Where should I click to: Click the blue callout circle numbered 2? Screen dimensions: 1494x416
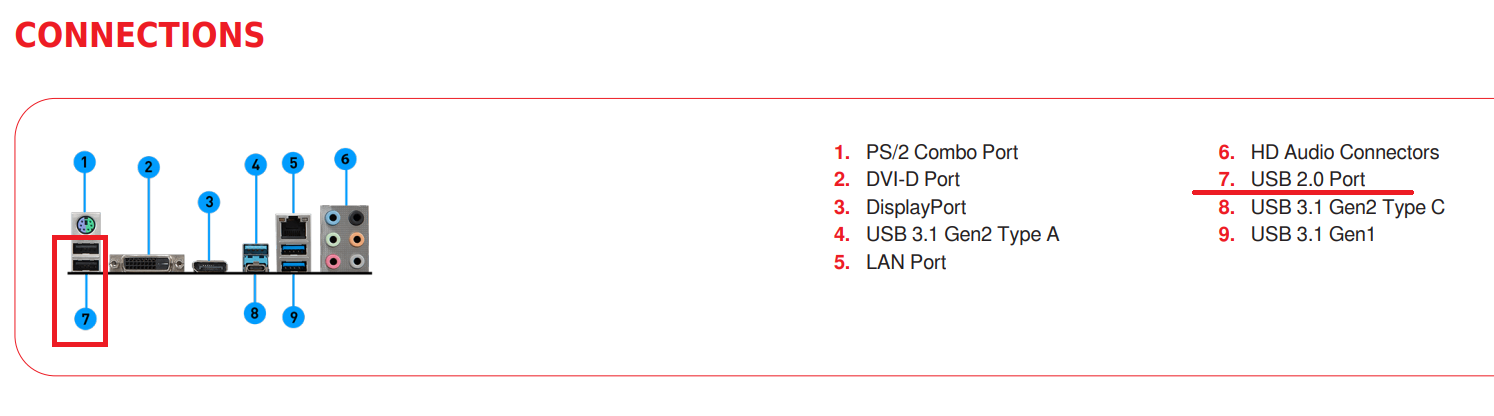tap(149, 167)
